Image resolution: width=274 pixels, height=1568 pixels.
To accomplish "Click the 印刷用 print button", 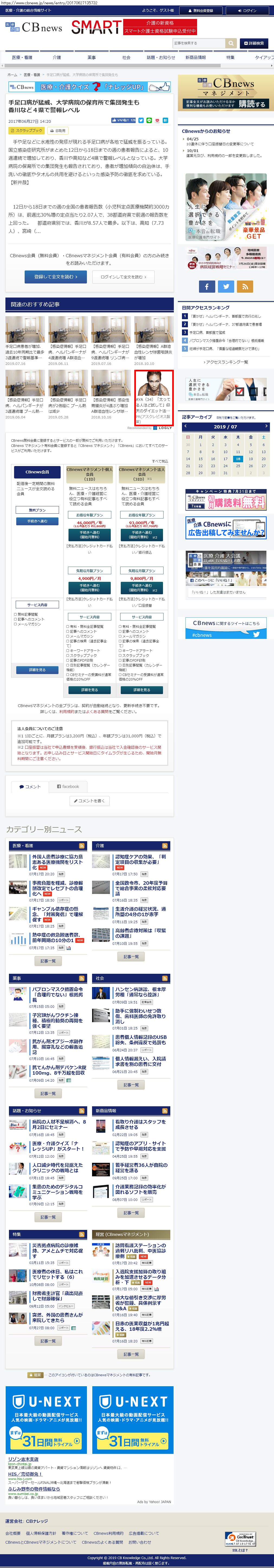I will coord(58,130).
